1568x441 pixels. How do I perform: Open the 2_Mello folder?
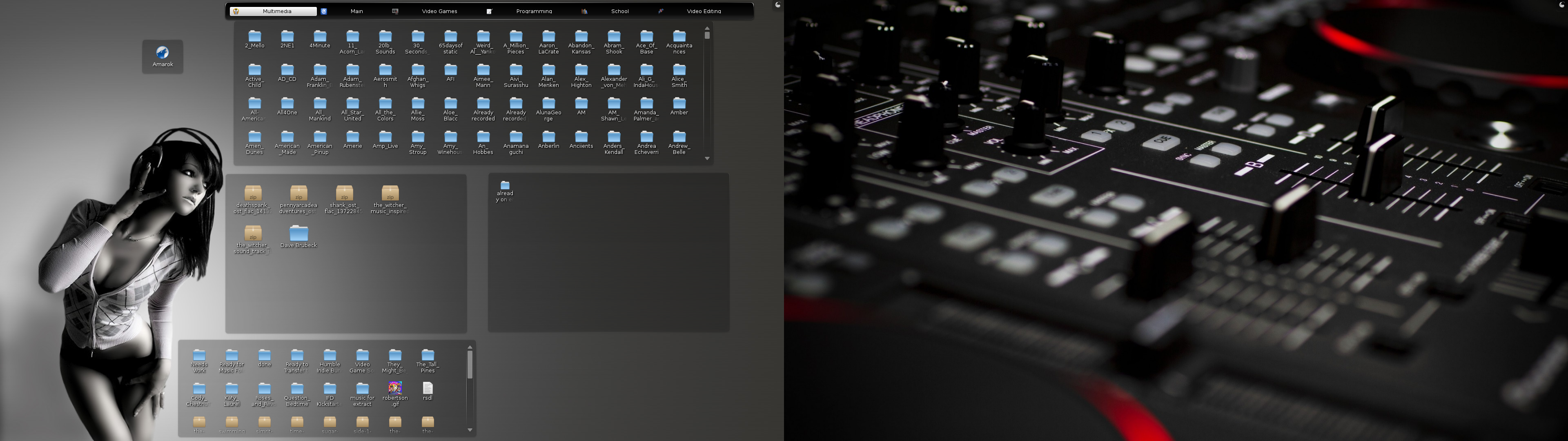tap(254, 39)
